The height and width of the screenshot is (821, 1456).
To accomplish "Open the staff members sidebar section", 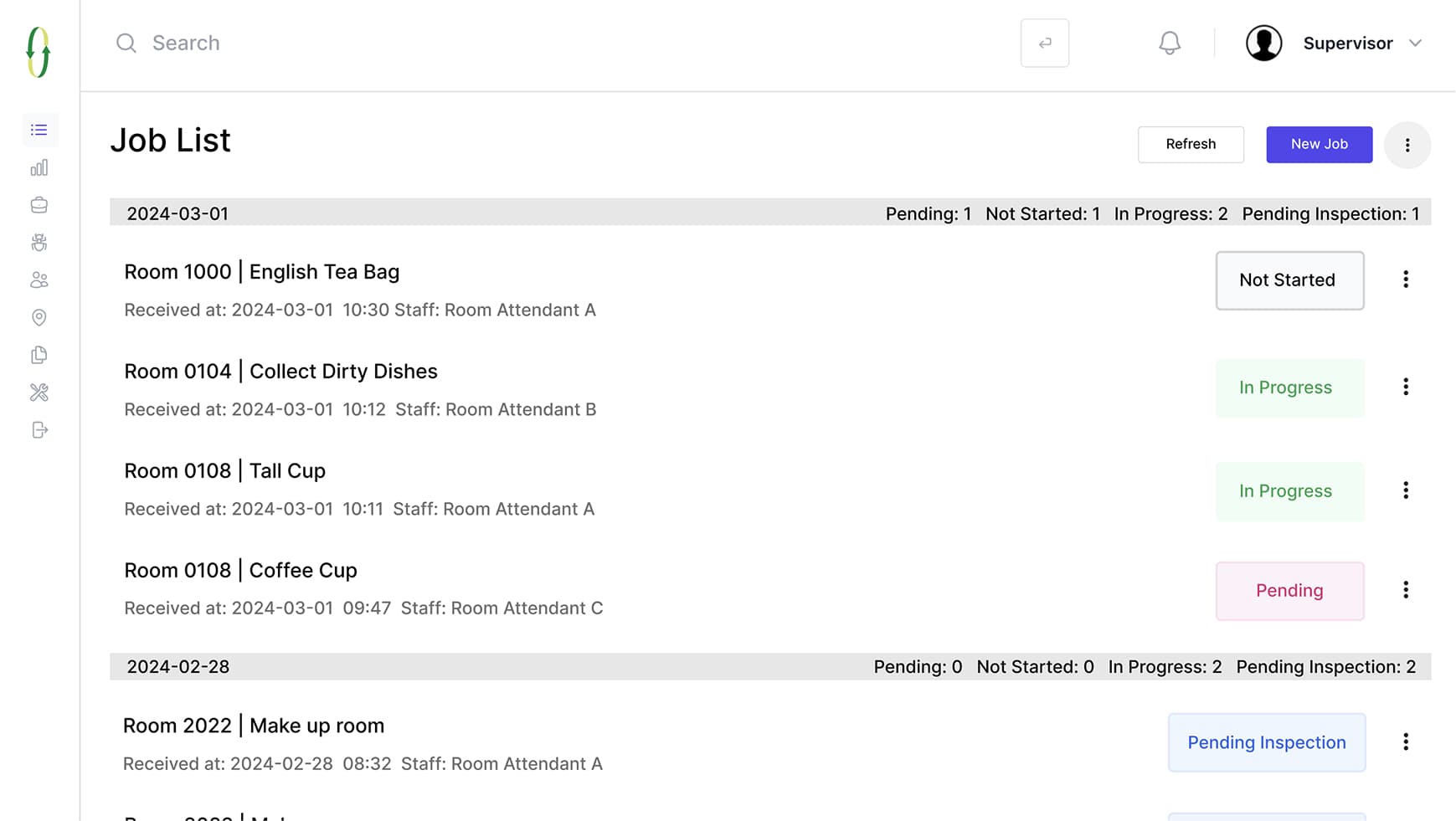I will click(39, 280).
